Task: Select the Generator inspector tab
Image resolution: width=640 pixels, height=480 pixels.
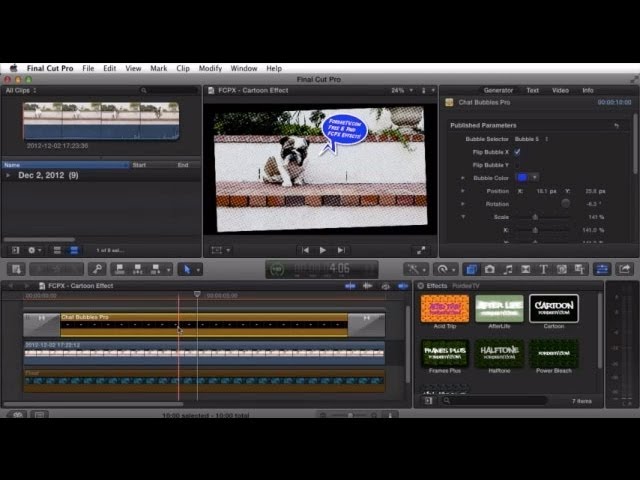Action: (x=498, y=90)
